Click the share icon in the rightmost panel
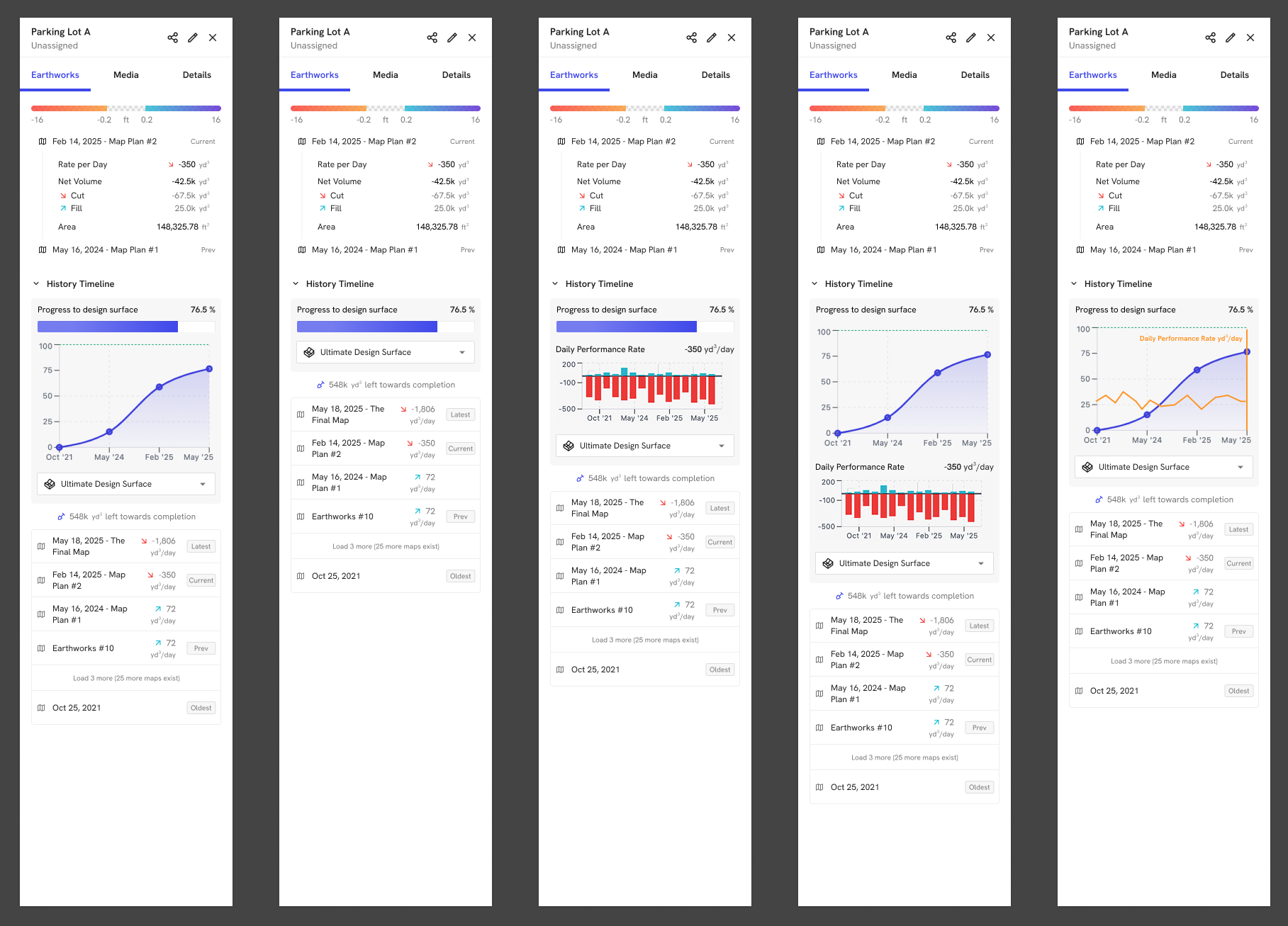 pos(1210,38)
